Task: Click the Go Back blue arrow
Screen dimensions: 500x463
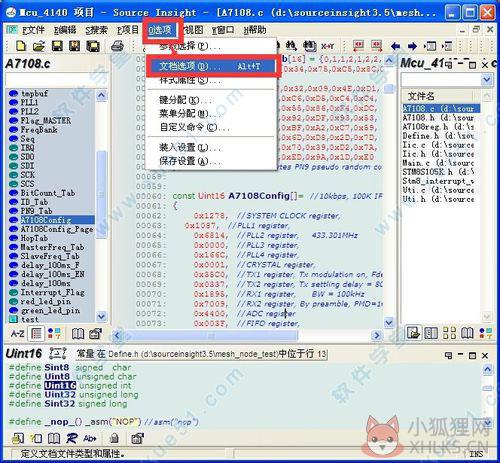Action: [396, 46]
